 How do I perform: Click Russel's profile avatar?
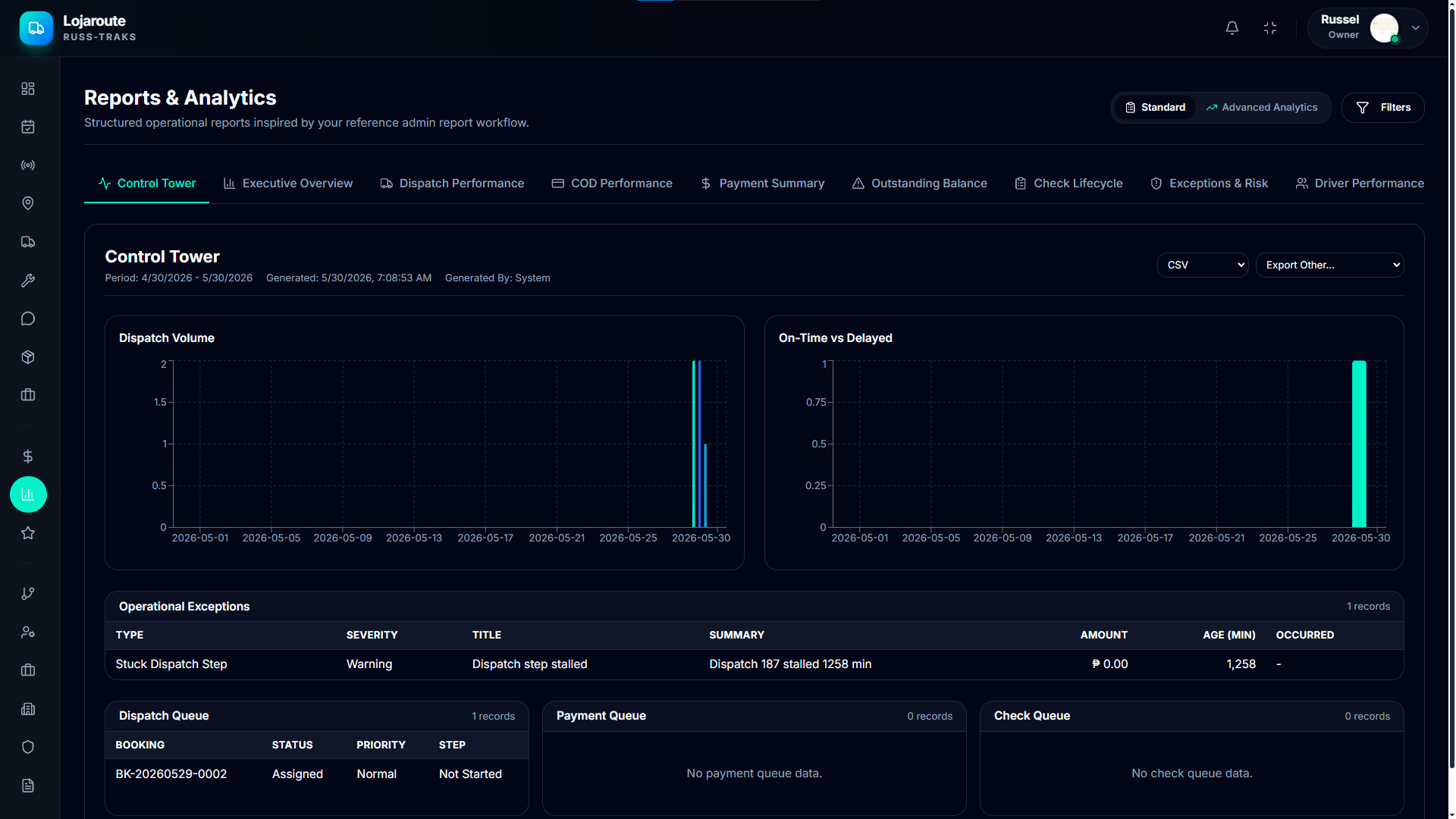(x=1384, y=28)
